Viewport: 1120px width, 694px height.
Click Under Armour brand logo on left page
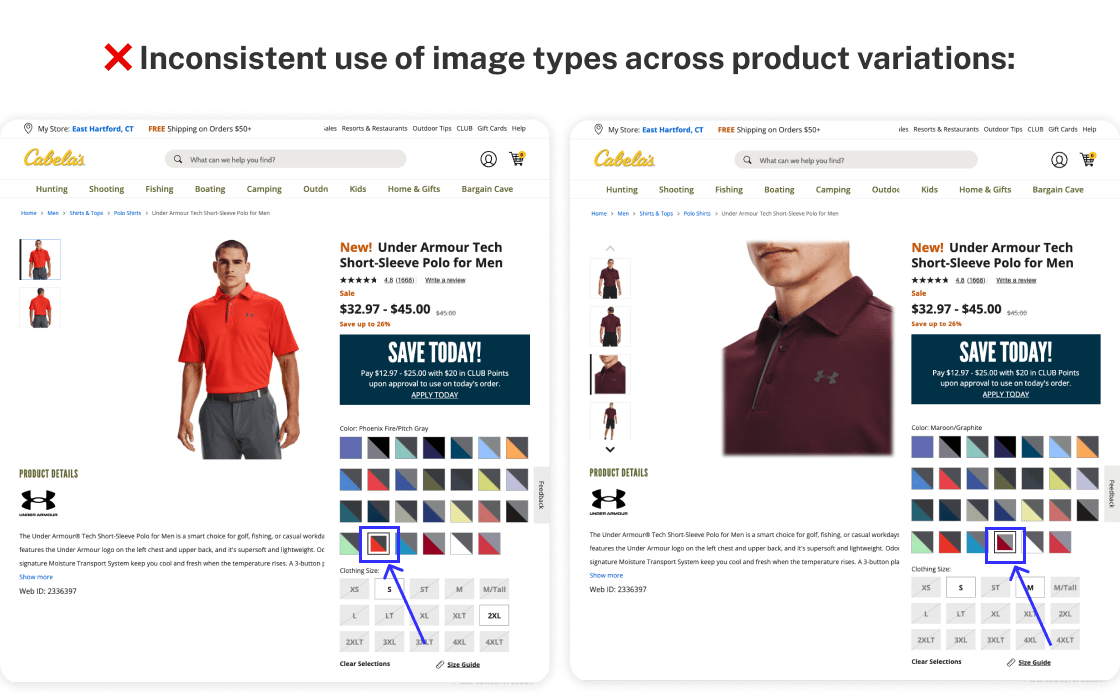pos(39,503)
